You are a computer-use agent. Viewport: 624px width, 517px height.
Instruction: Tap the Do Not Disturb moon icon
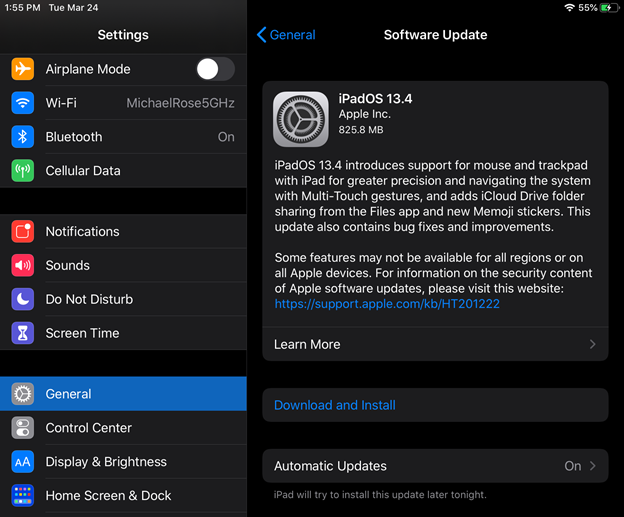23,299
